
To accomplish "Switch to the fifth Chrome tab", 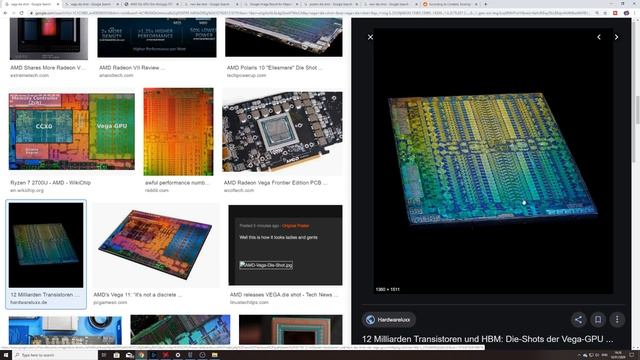I will click(x=271, y=4).
